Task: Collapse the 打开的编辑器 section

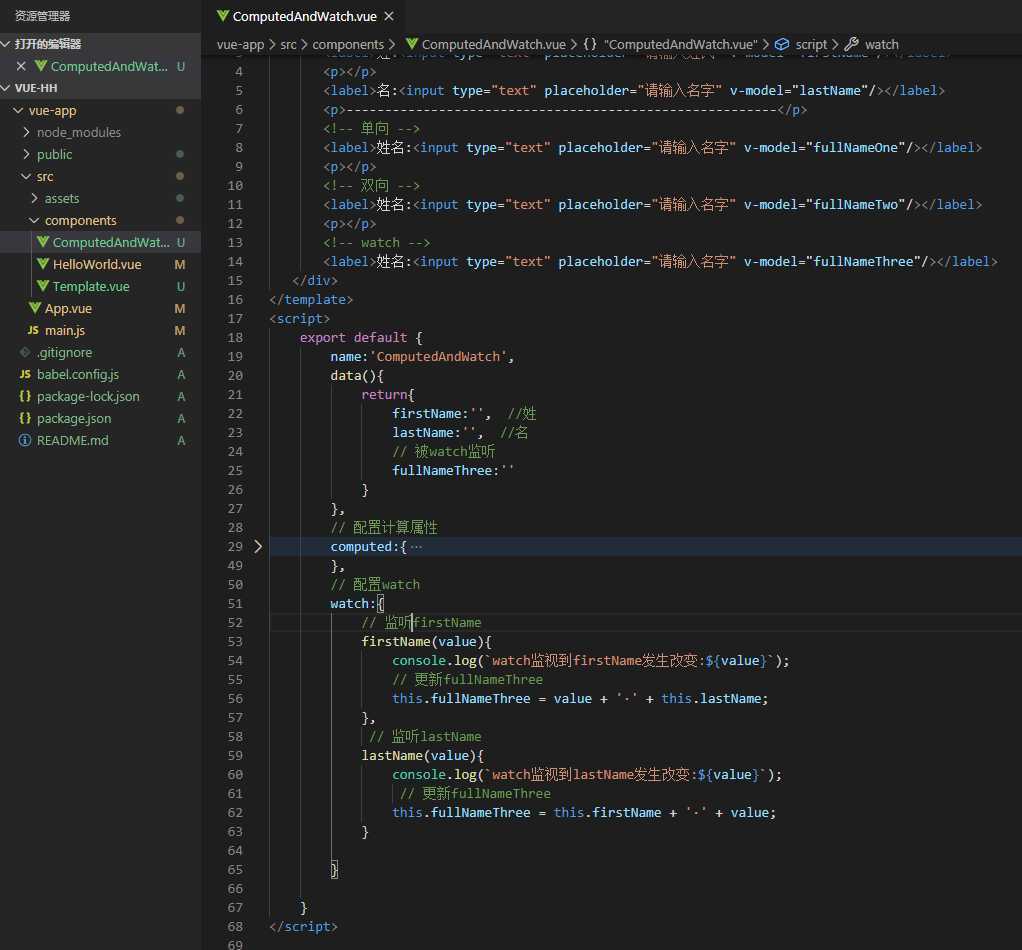Action: [6, 44]
